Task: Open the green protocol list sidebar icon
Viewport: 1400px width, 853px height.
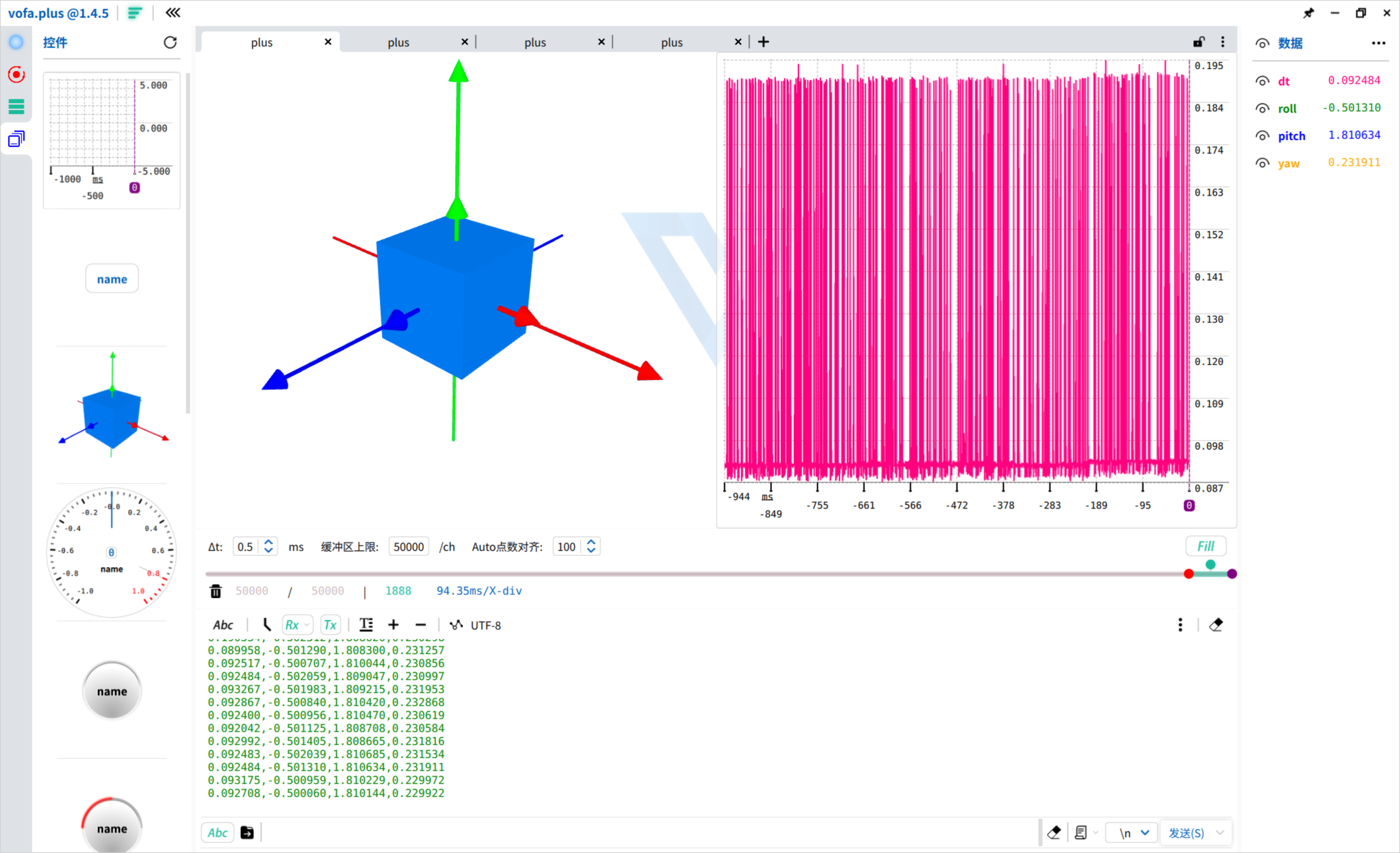Action: 16,106
